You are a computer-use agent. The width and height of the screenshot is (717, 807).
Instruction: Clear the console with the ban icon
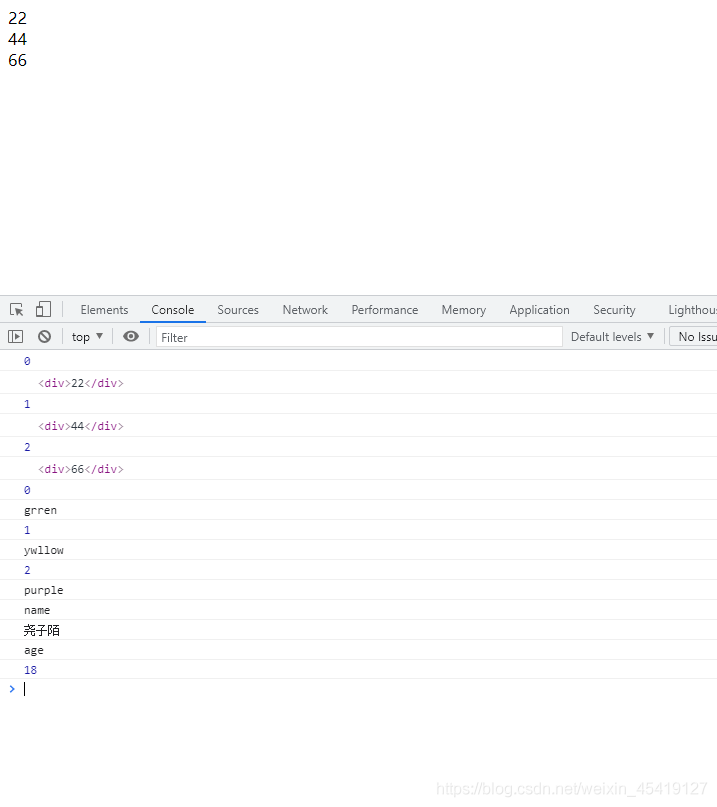(x=45, y=337)
